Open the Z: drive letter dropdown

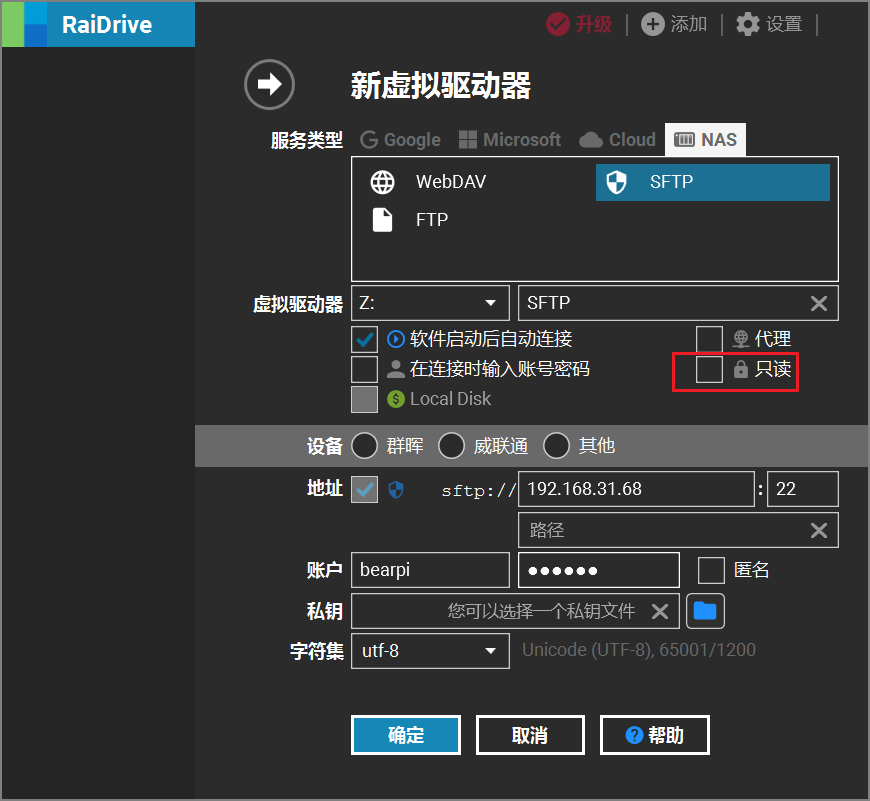(x=431, y=303)
